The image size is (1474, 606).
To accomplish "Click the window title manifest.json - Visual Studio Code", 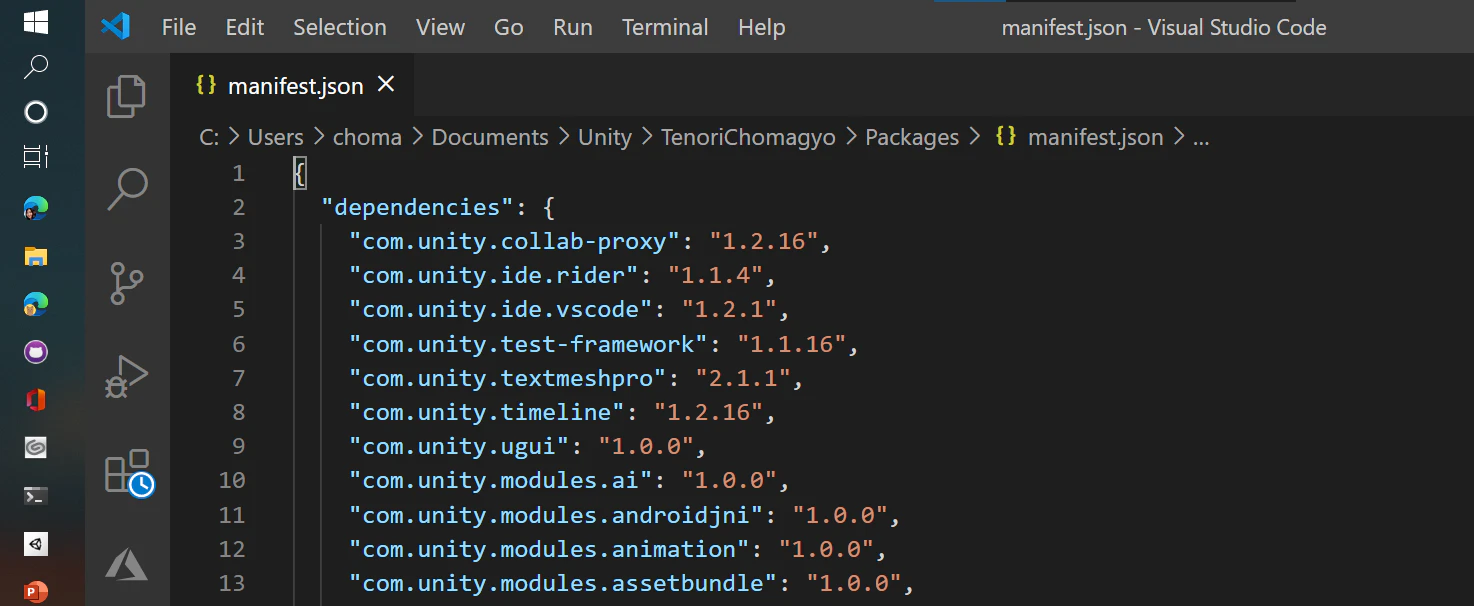I will click(x=1164, y=28).
